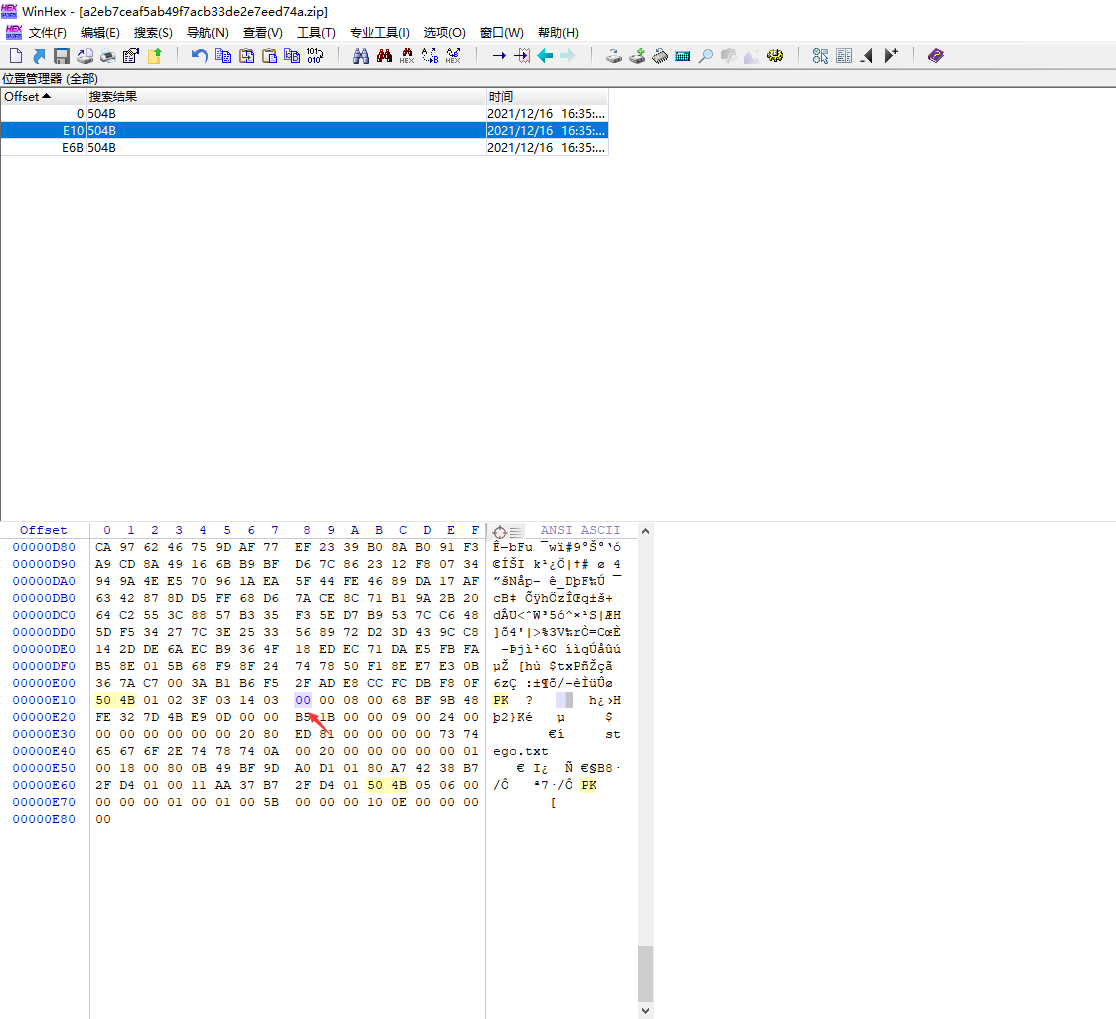The image size is (1116, 1019).
Task: Click the hex editor scroll up arrow
Action: 646,531
